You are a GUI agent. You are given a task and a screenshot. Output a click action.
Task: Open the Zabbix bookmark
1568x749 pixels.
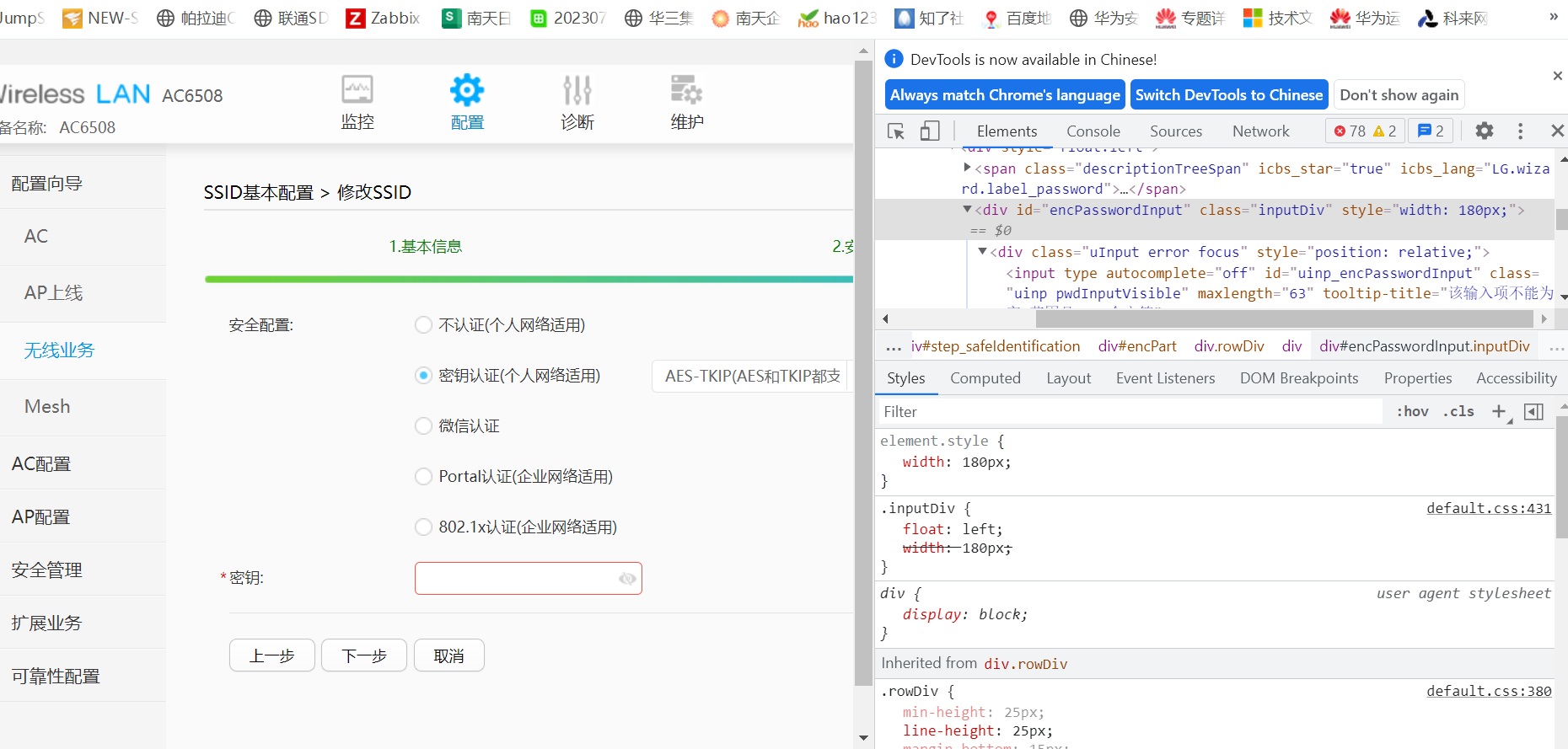384,18
